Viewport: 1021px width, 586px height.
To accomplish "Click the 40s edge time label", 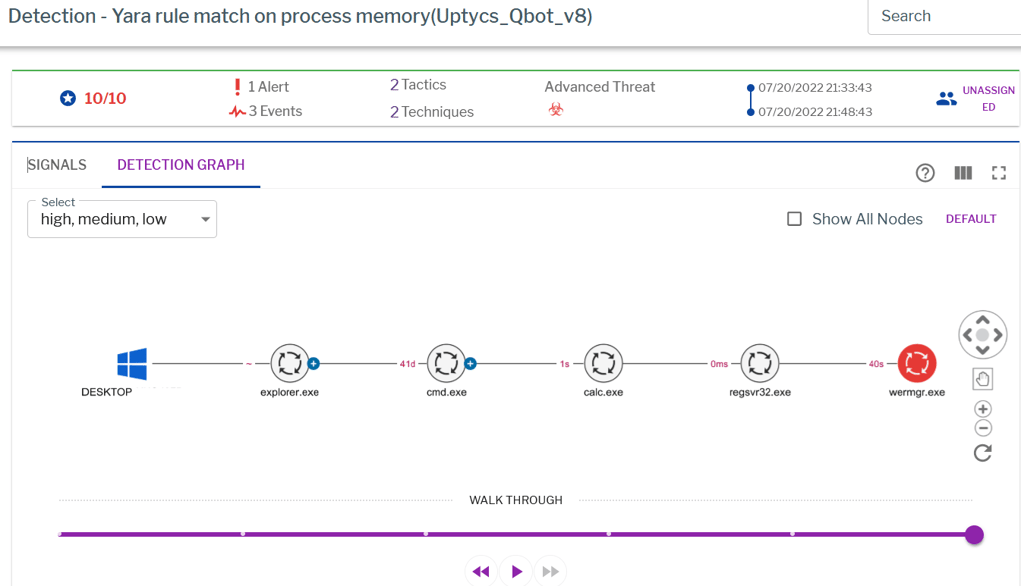I will pos(876,364).
